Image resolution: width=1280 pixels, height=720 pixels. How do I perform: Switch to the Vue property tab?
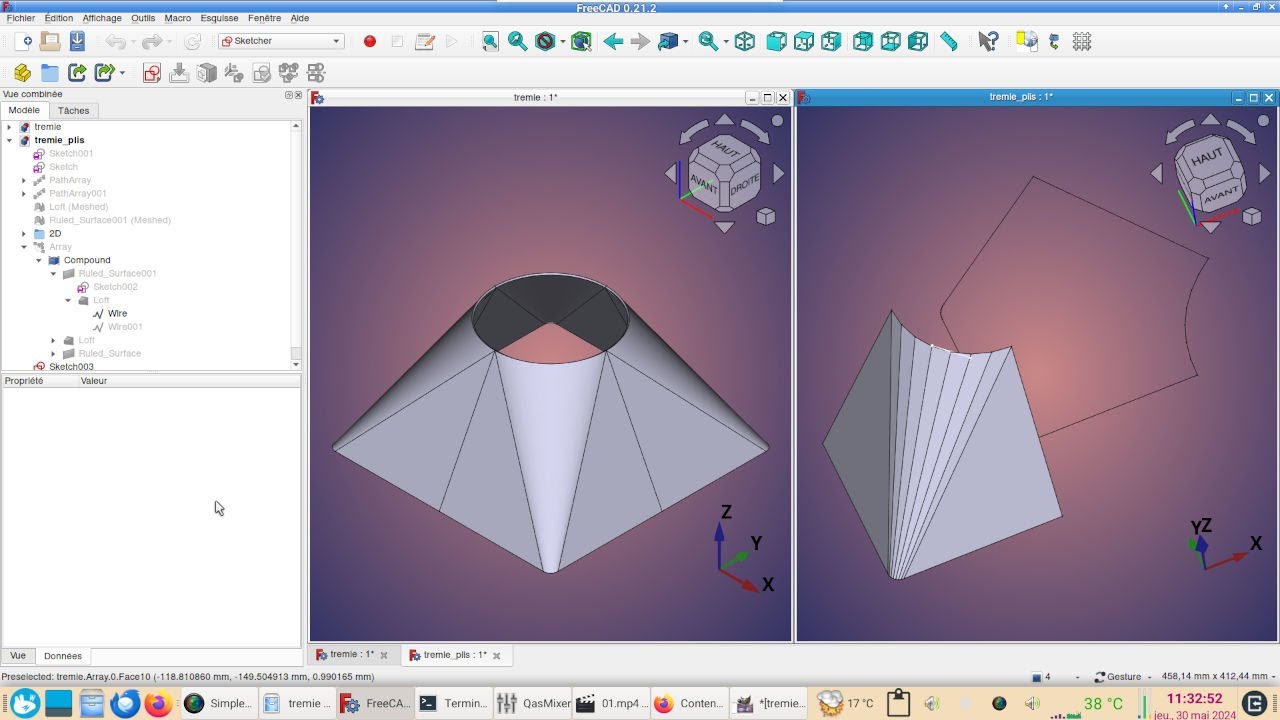[x=18, y=656]
